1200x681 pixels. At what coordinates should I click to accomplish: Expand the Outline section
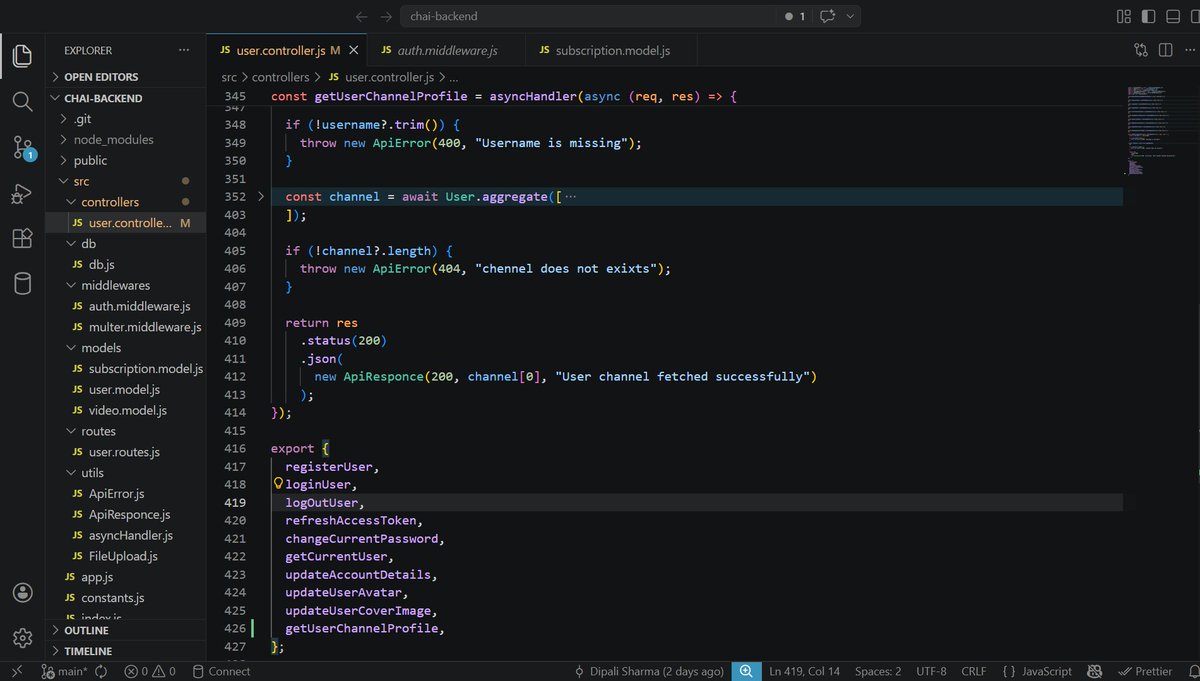tap(125, 631)
